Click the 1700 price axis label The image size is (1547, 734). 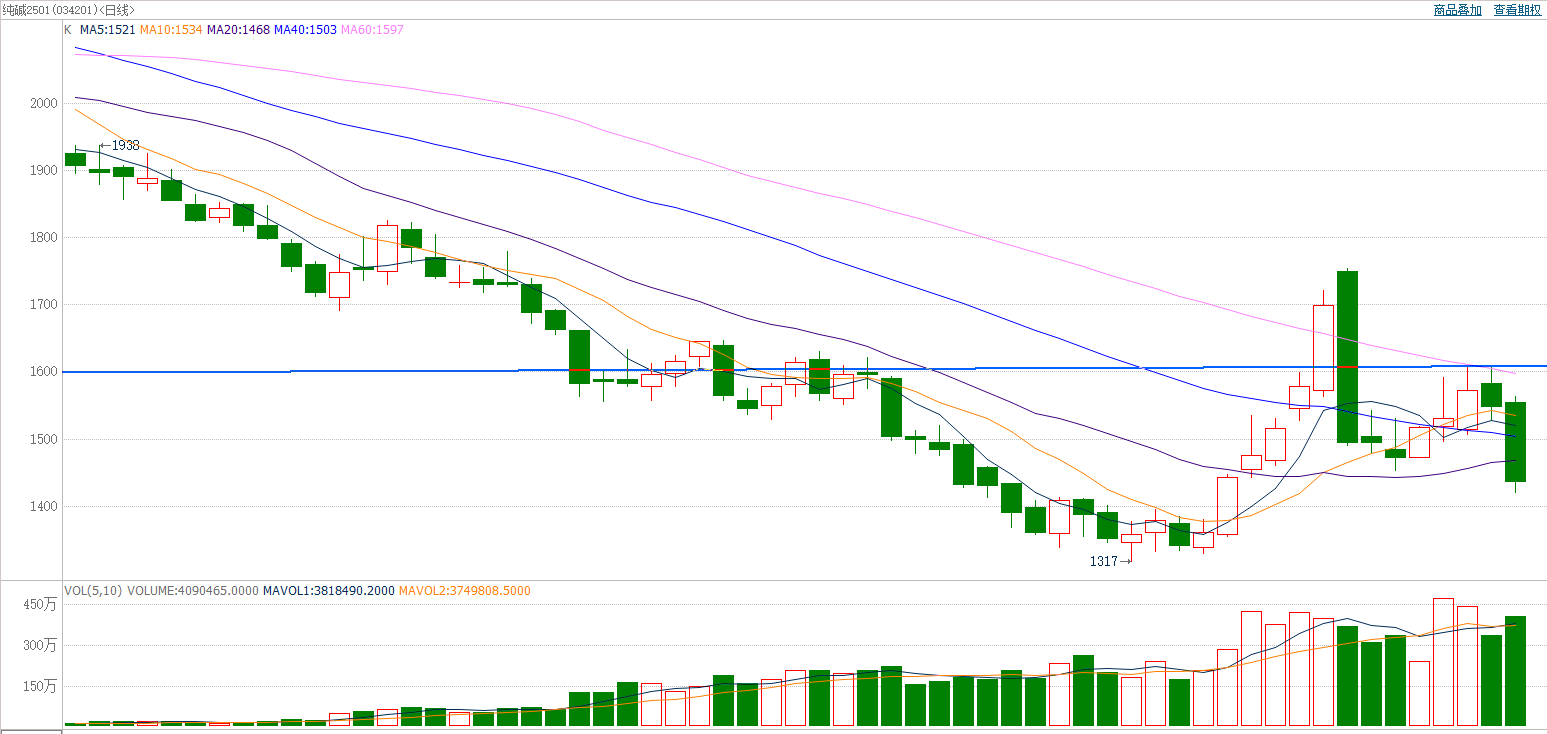click(x=46, y=305)
